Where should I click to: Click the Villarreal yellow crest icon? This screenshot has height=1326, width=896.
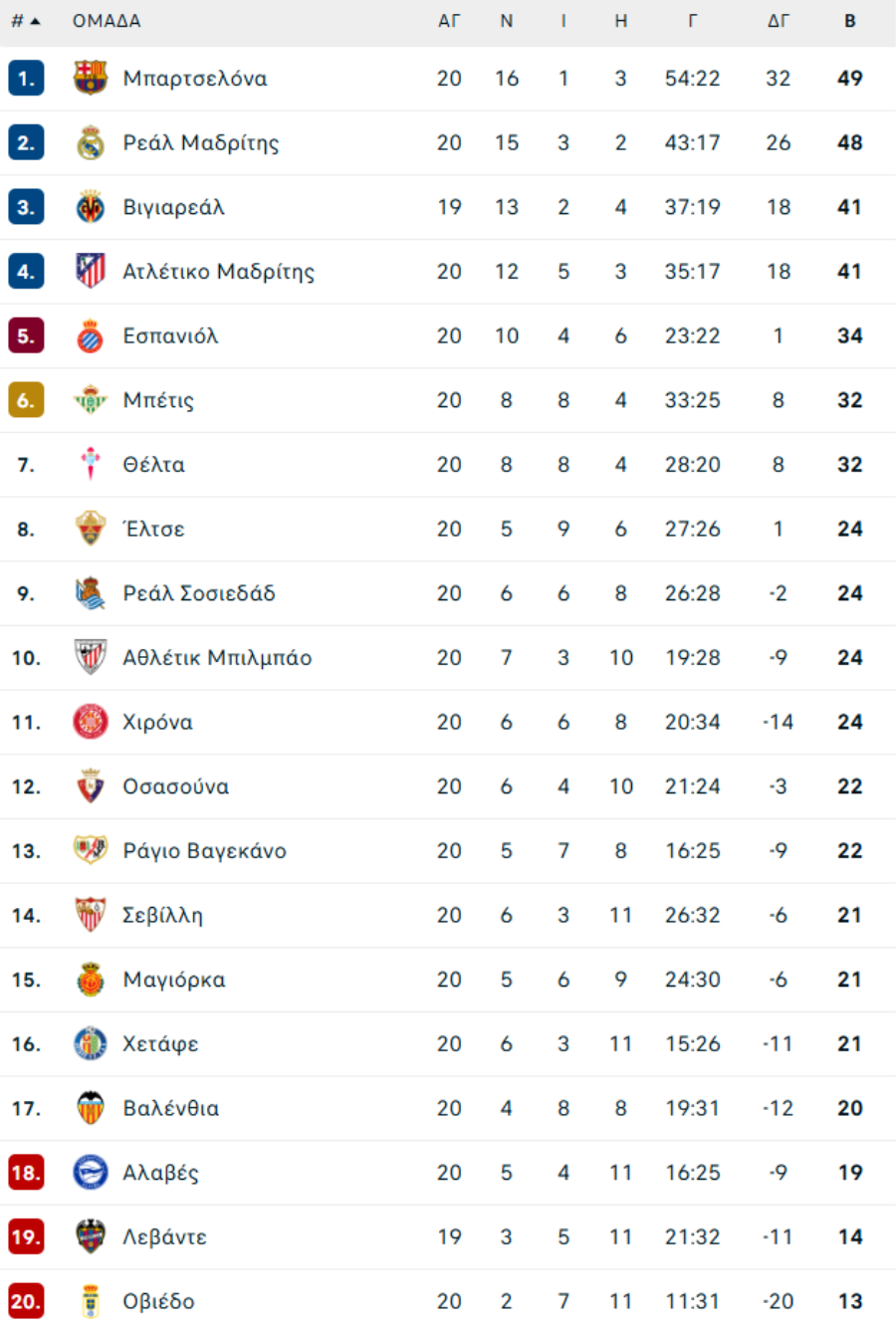[91, 207]
